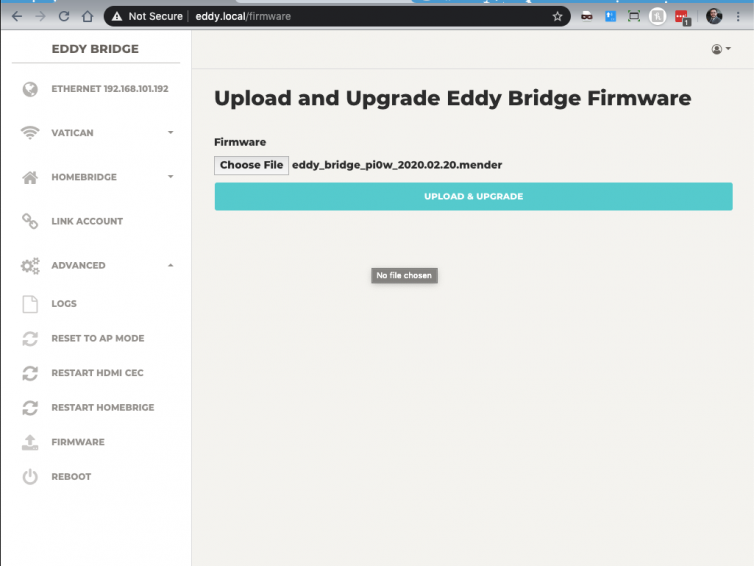Click the Choose File button
The width and height of the screenshot is (754, 566).
pos(251,165)
